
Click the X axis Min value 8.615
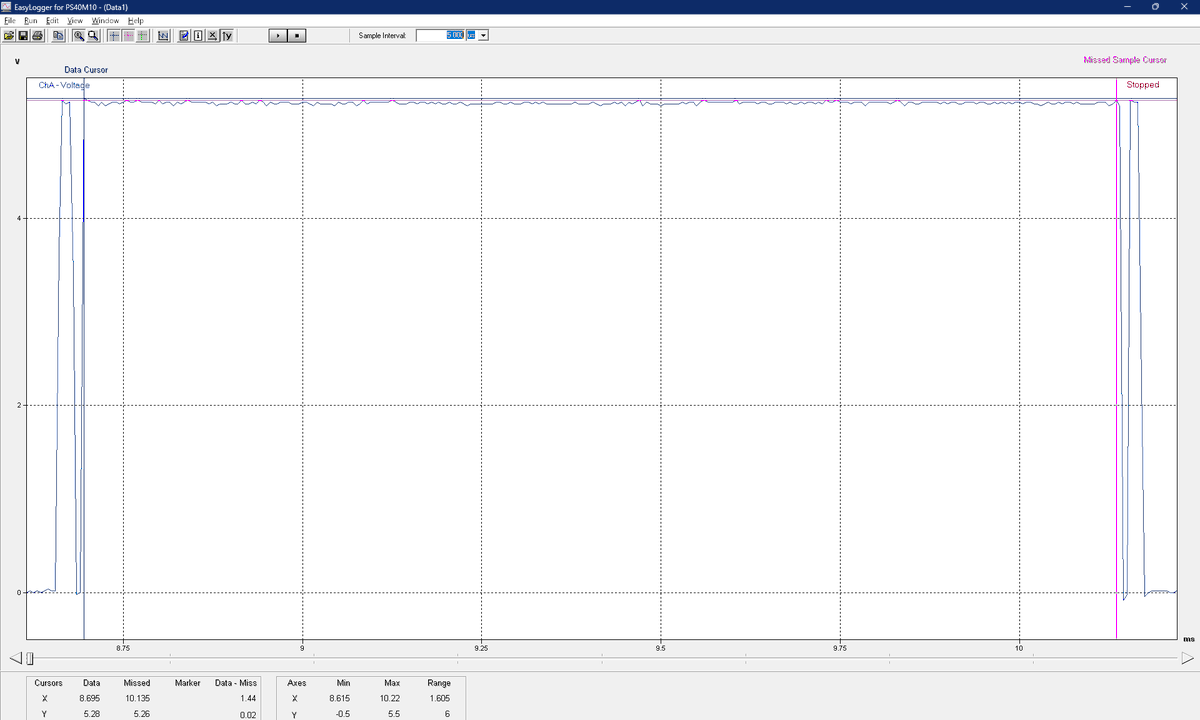pyautogui.click(x=338, y=697)
